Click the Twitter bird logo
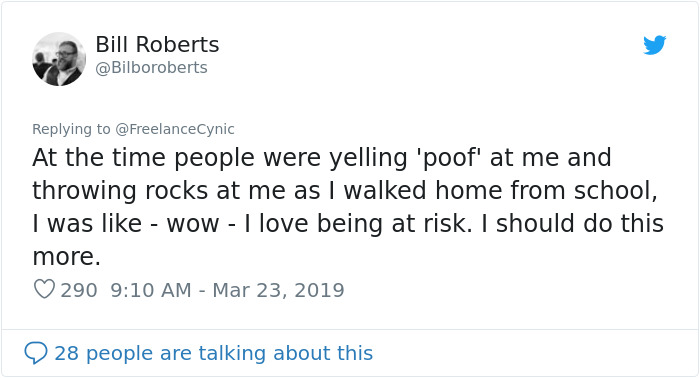Viewport: 700px width, 378px height. 654,45
